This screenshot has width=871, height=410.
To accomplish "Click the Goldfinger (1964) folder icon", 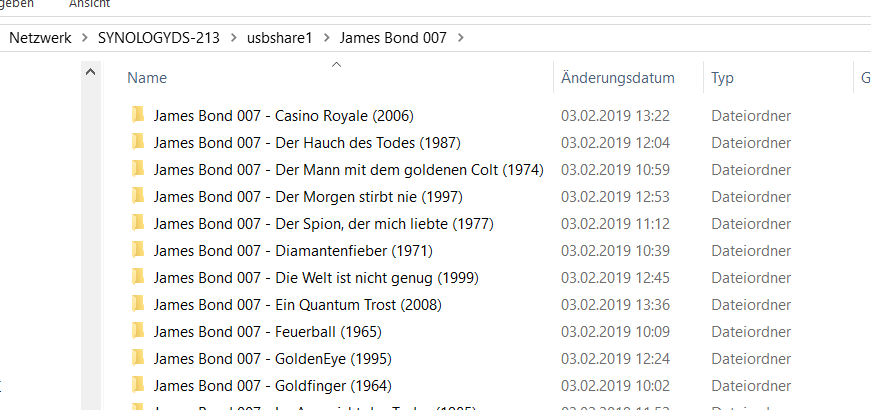I will [138, 385].
